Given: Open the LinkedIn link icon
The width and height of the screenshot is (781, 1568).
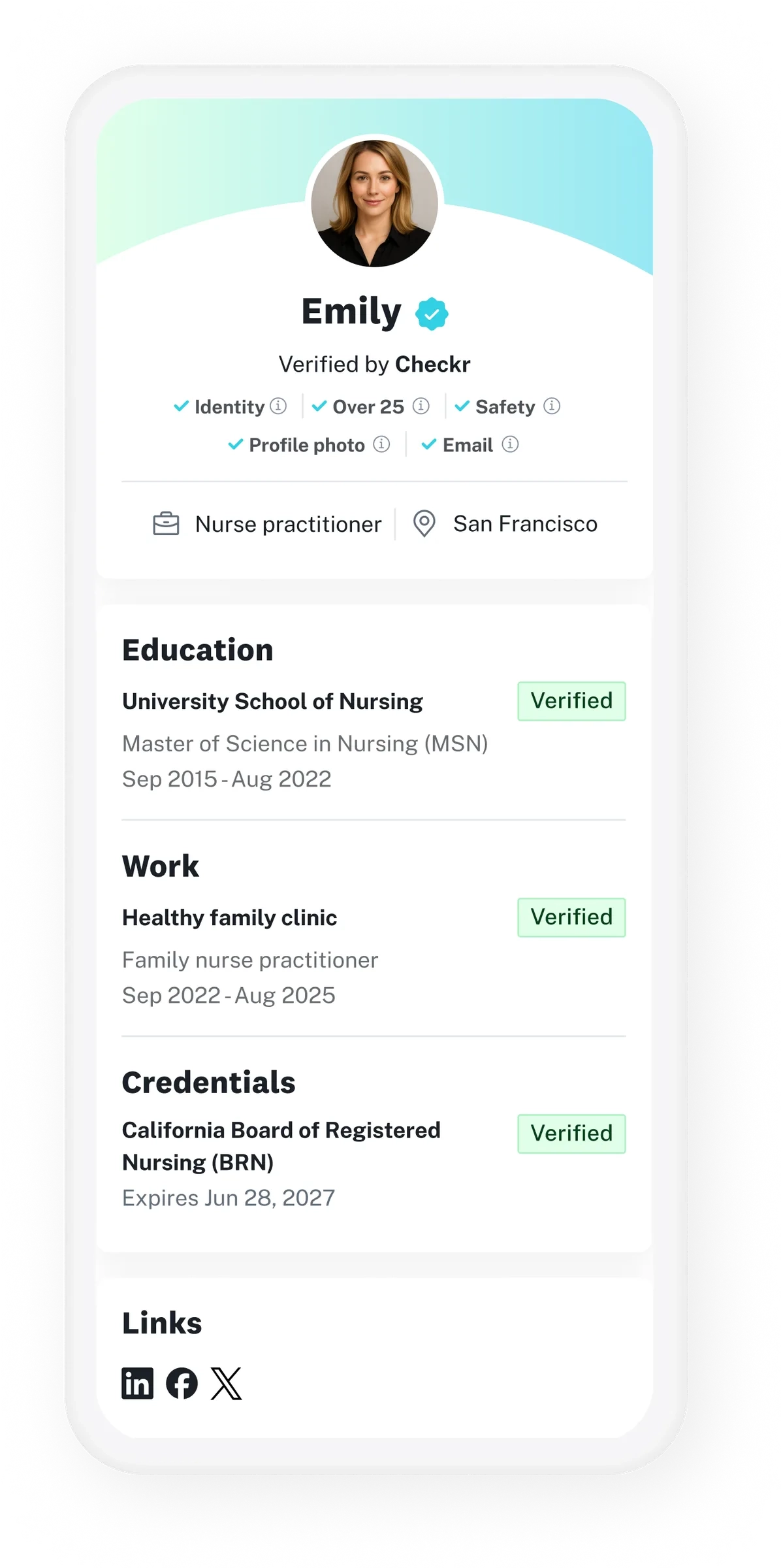Looking at the screenshot, I should (137, 1383).
